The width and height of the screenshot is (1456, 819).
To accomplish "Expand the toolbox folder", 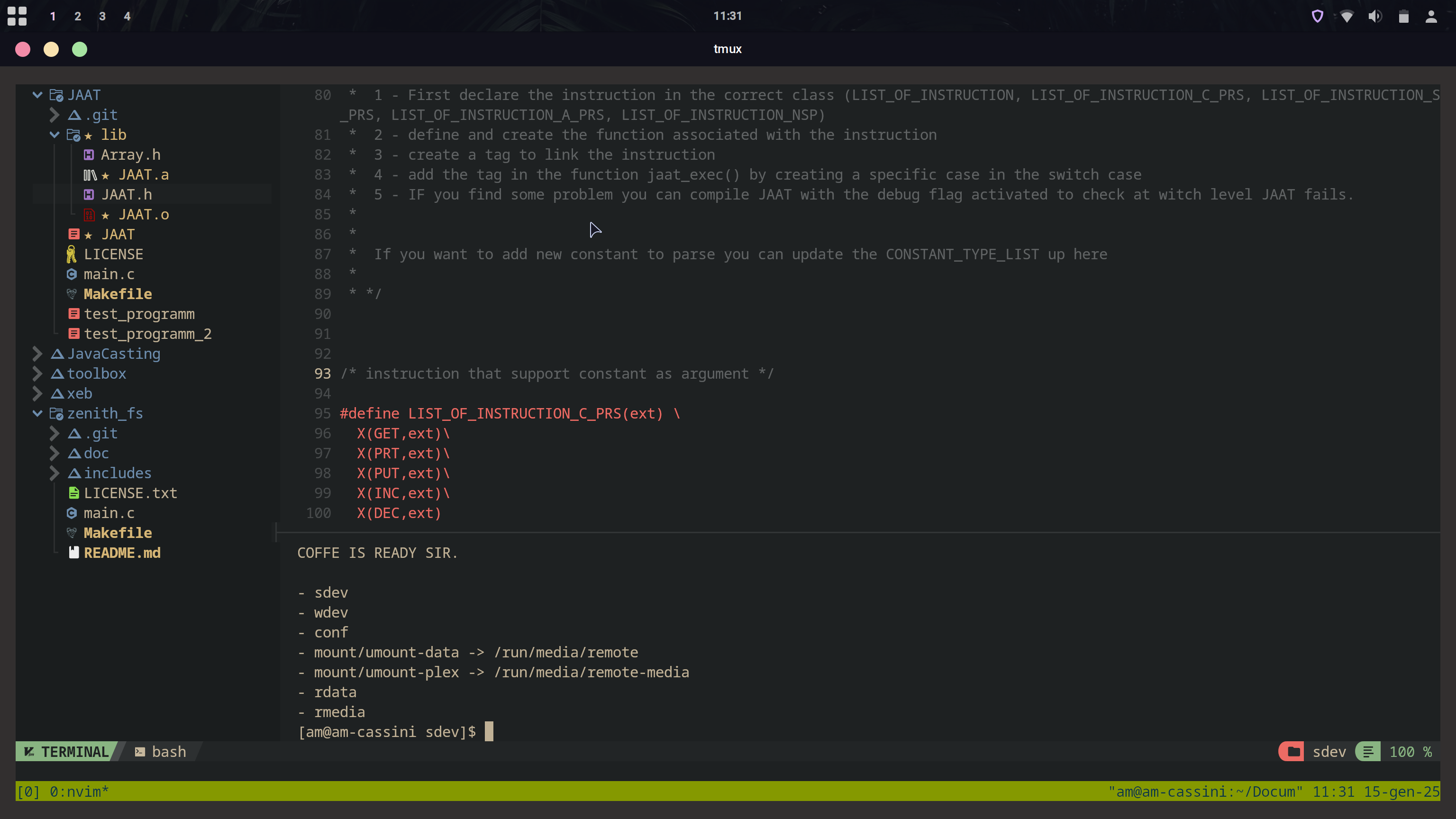I will click(37, 373).
